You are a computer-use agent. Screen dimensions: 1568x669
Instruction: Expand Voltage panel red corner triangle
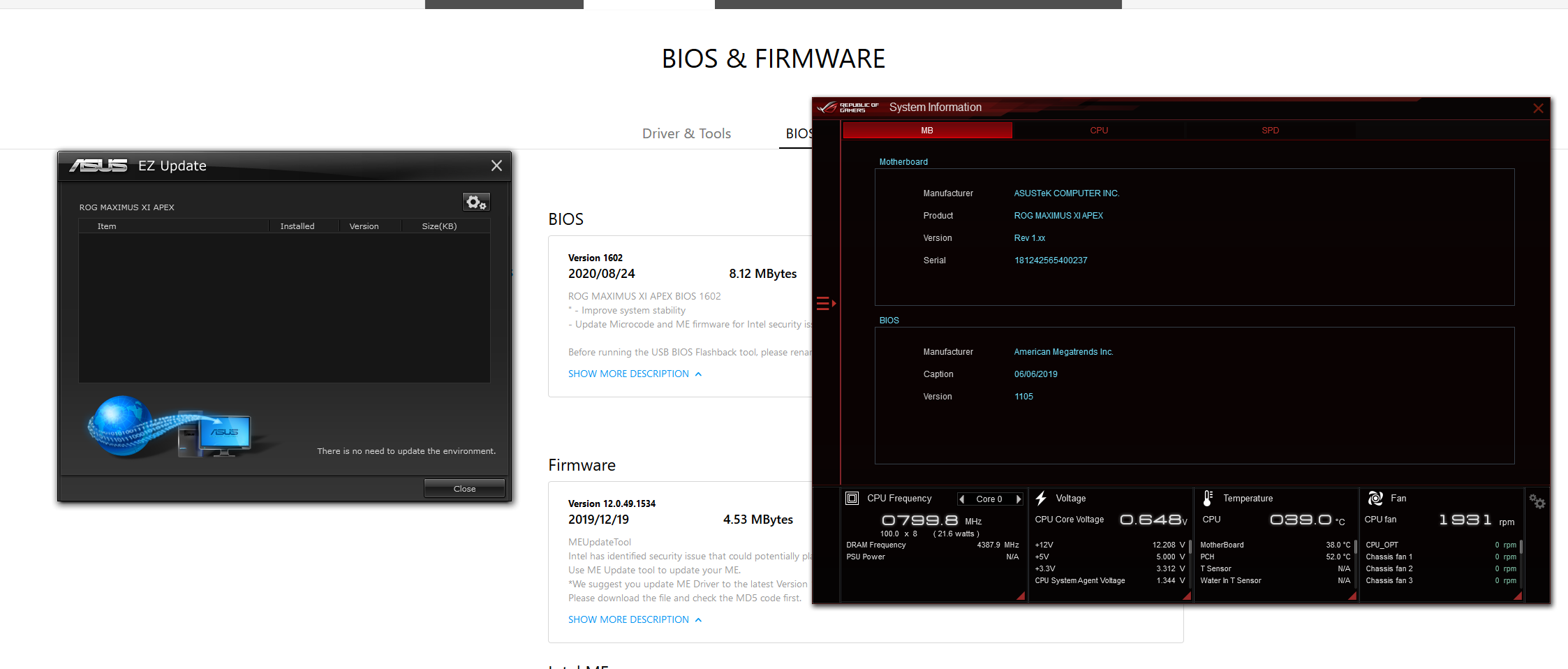(x=1187, y=596)
